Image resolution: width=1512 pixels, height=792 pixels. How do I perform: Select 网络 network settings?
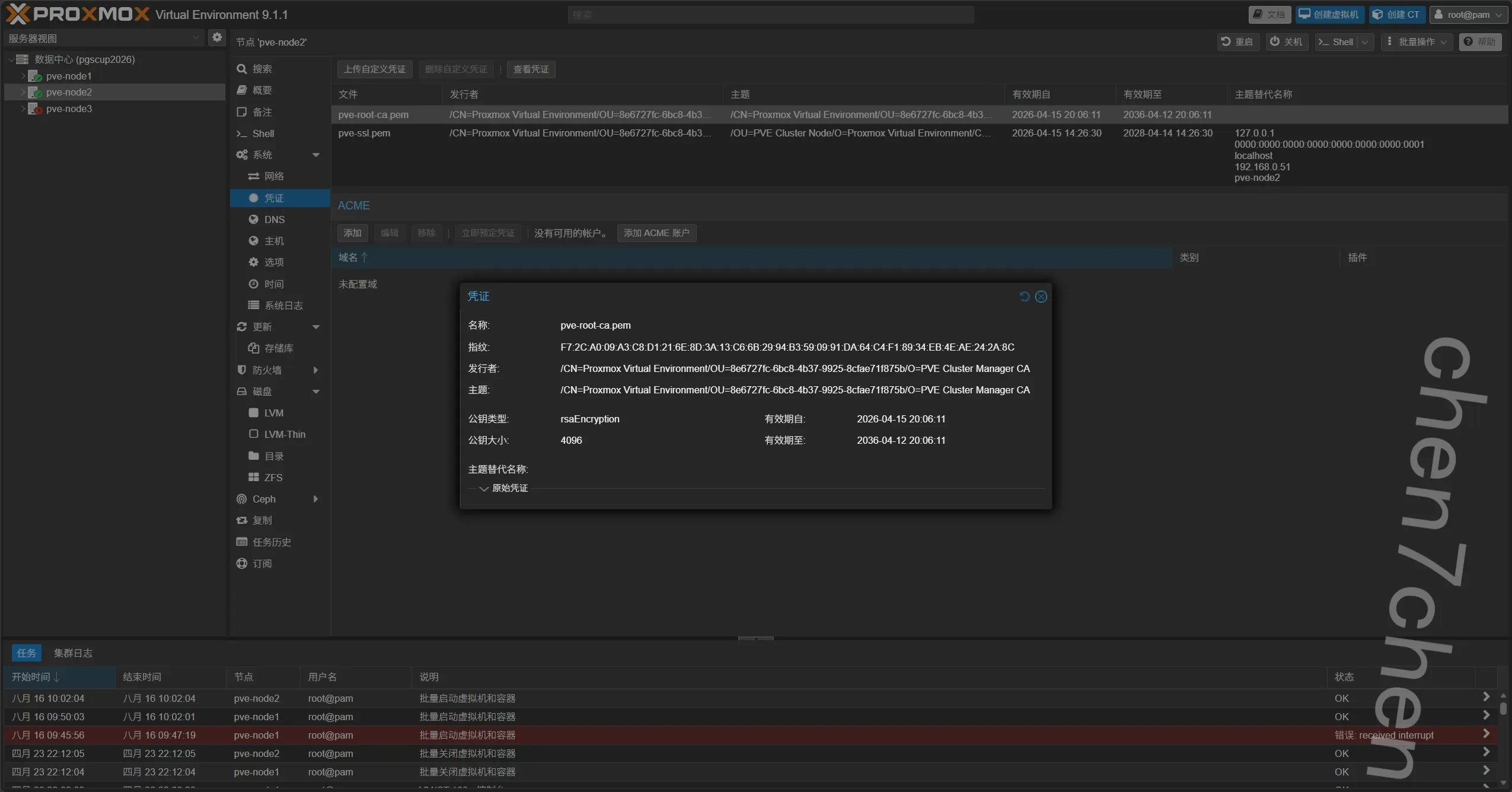280,176
